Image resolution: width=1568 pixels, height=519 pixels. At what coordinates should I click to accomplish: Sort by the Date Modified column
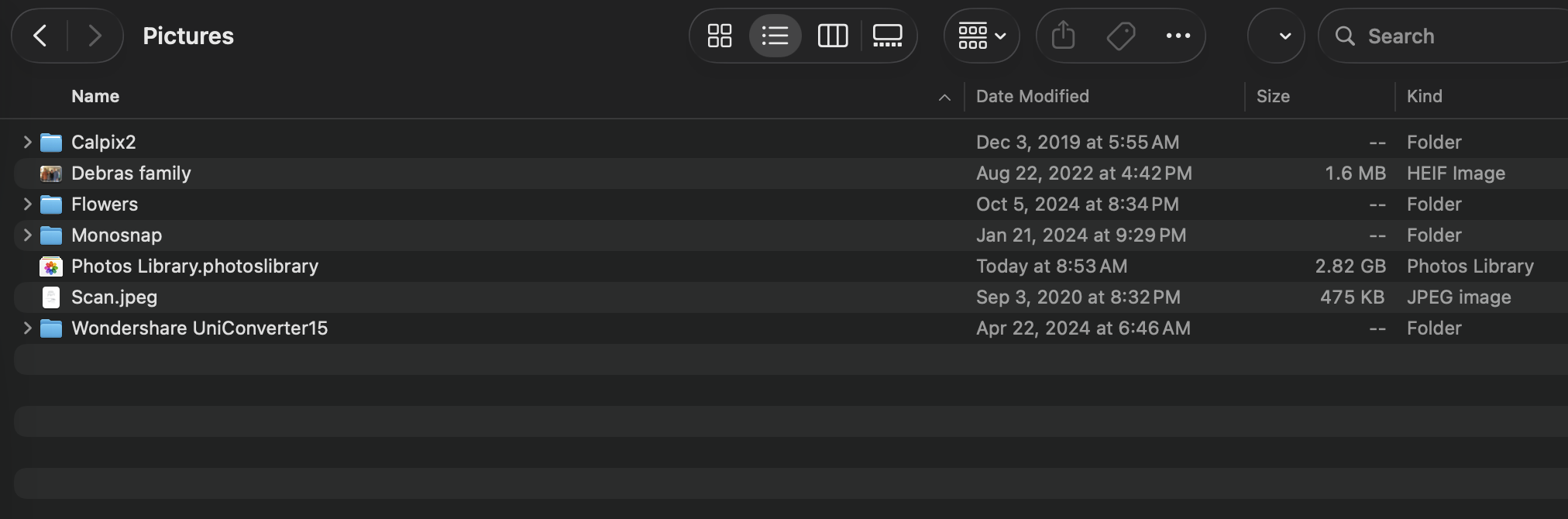[1032, 96]
